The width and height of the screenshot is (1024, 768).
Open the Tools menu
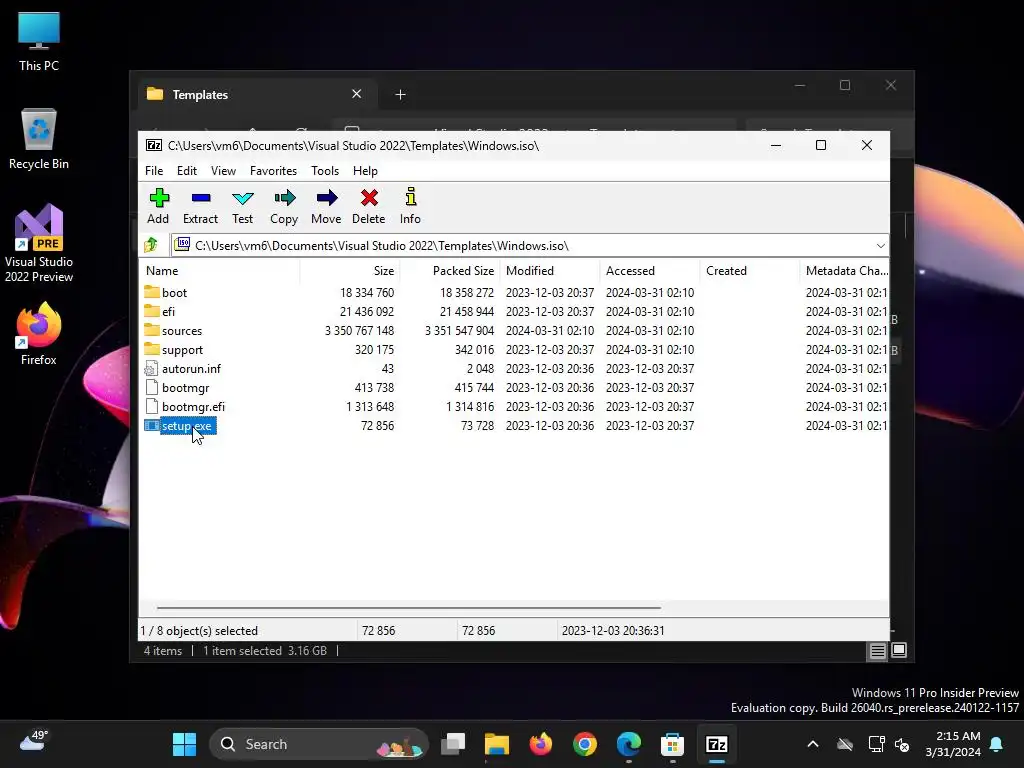325,170
